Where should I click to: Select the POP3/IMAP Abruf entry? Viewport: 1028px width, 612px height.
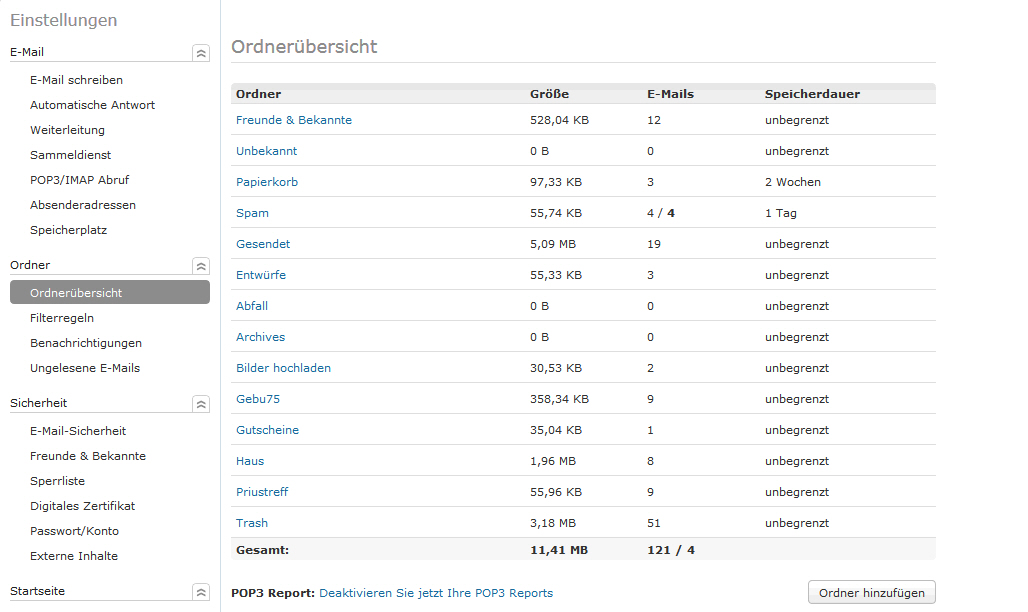click(79, 180)
